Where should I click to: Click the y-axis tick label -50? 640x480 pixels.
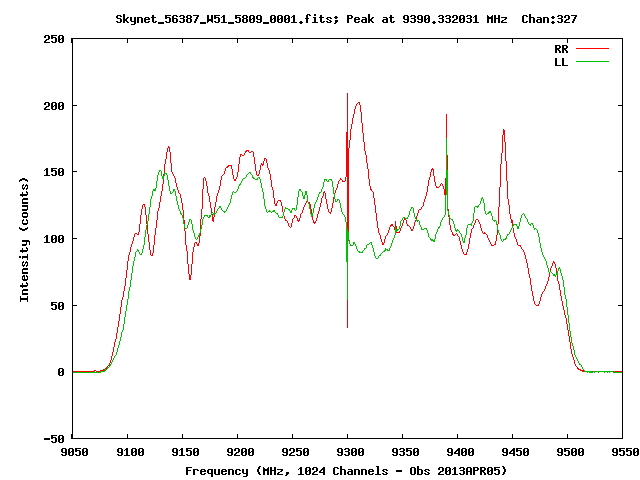[54, 439]
